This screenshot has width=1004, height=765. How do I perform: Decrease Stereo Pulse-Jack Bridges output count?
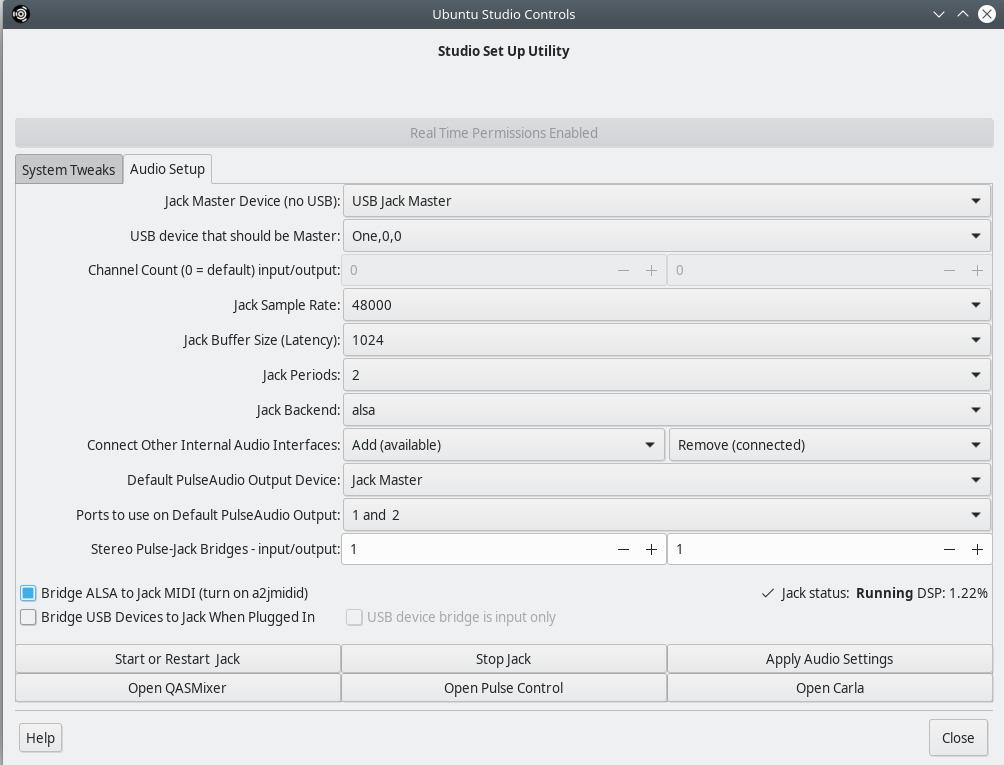(x=949, y=549)
